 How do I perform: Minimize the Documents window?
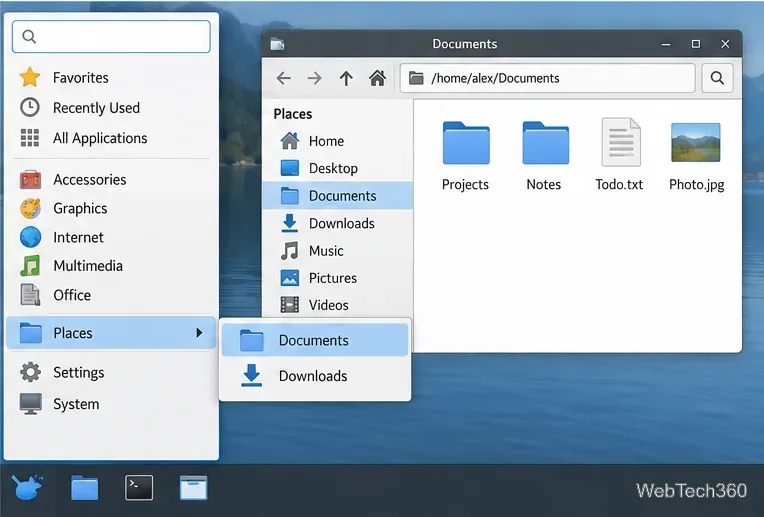tap(666, 44)
